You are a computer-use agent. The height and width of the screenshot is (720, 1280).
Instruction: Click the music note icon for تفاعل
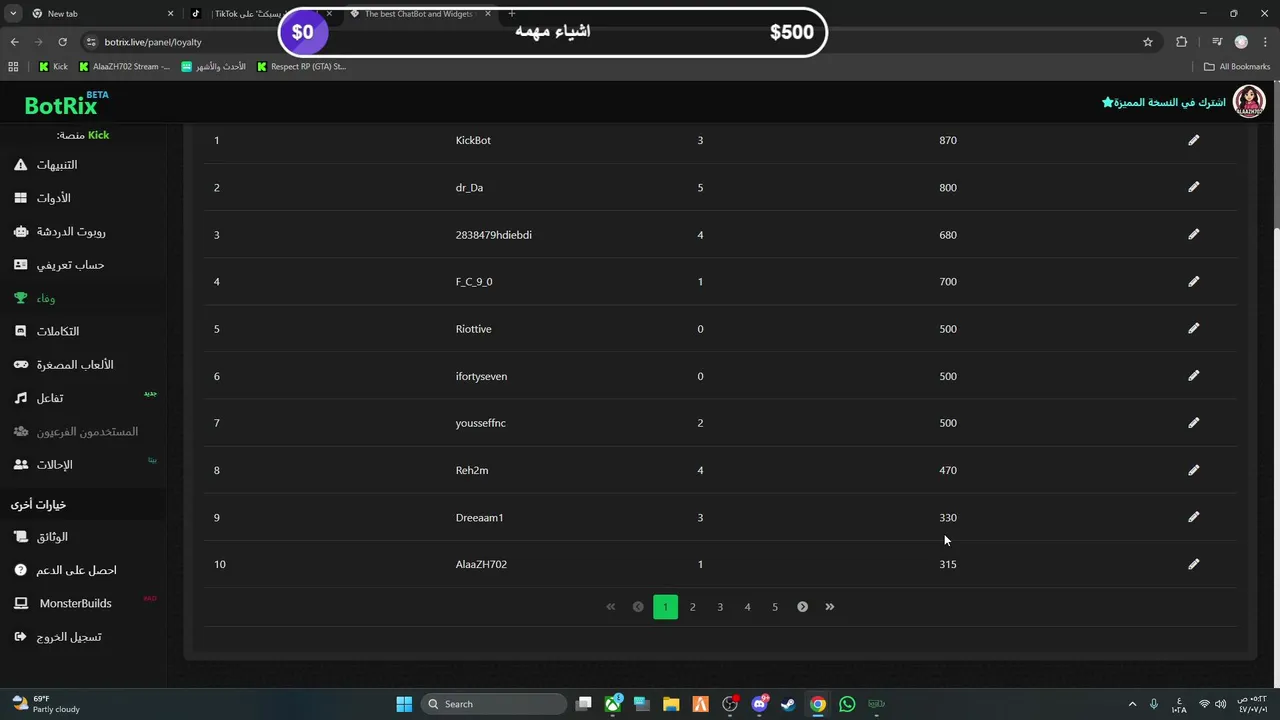(21, 398)
